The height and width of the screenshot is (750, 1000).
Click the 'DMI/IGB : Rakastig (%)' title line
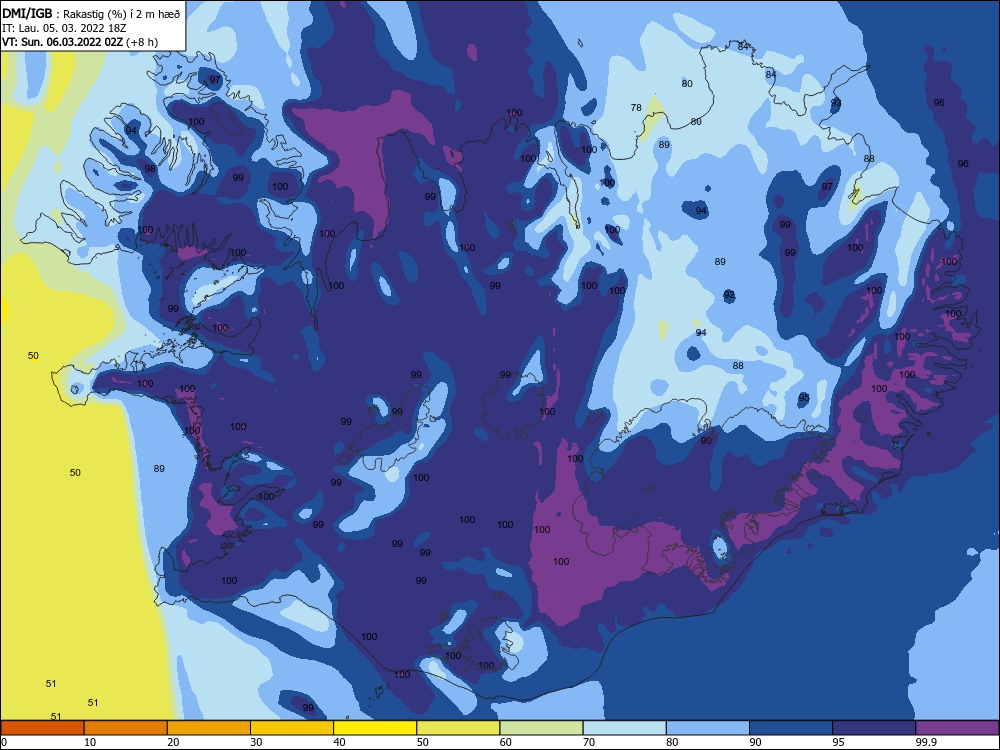[91, 13]
